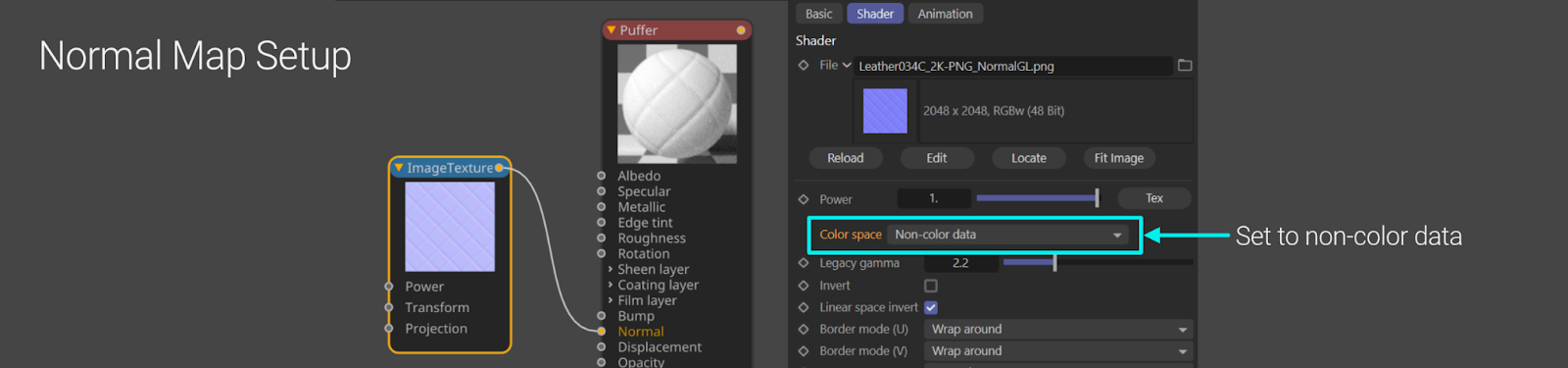Screen dimensions: 1568x368
Task: Click the Invert keyframe diamond icon
Action: pos(804,286)
